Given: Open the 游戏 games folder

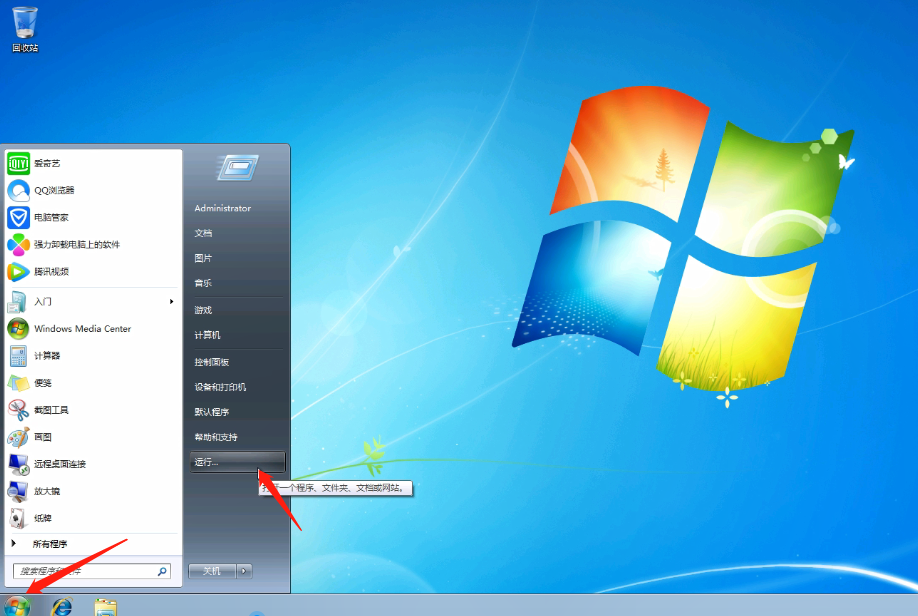Looking at the screenshot, I should pos(203,310).
